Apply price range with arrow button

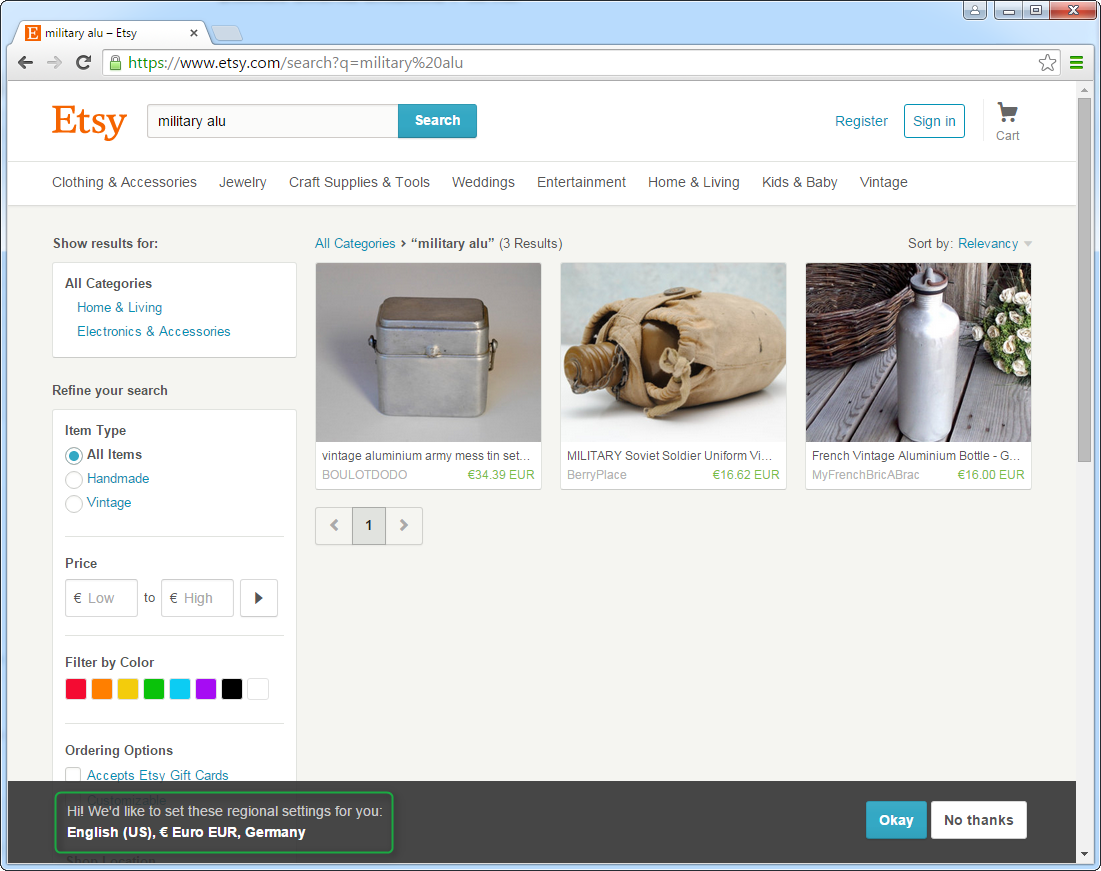coord(258,598)
